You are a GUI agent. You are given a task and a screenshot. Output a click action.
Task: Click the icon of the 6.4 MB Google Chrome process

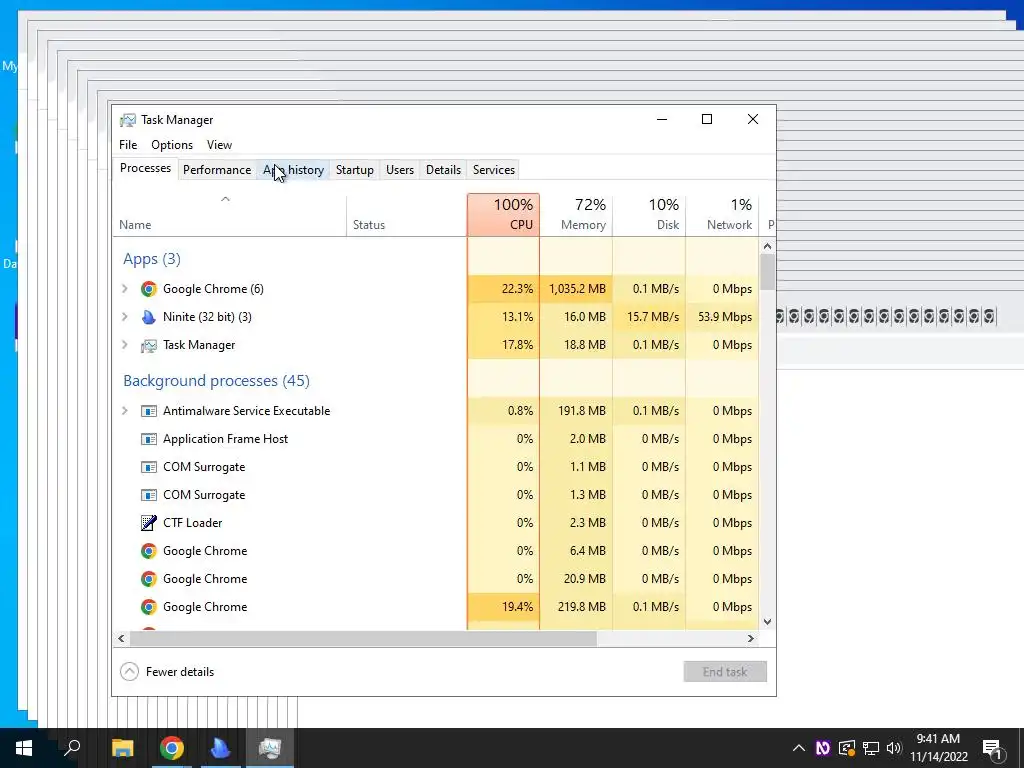click(149, 551)
